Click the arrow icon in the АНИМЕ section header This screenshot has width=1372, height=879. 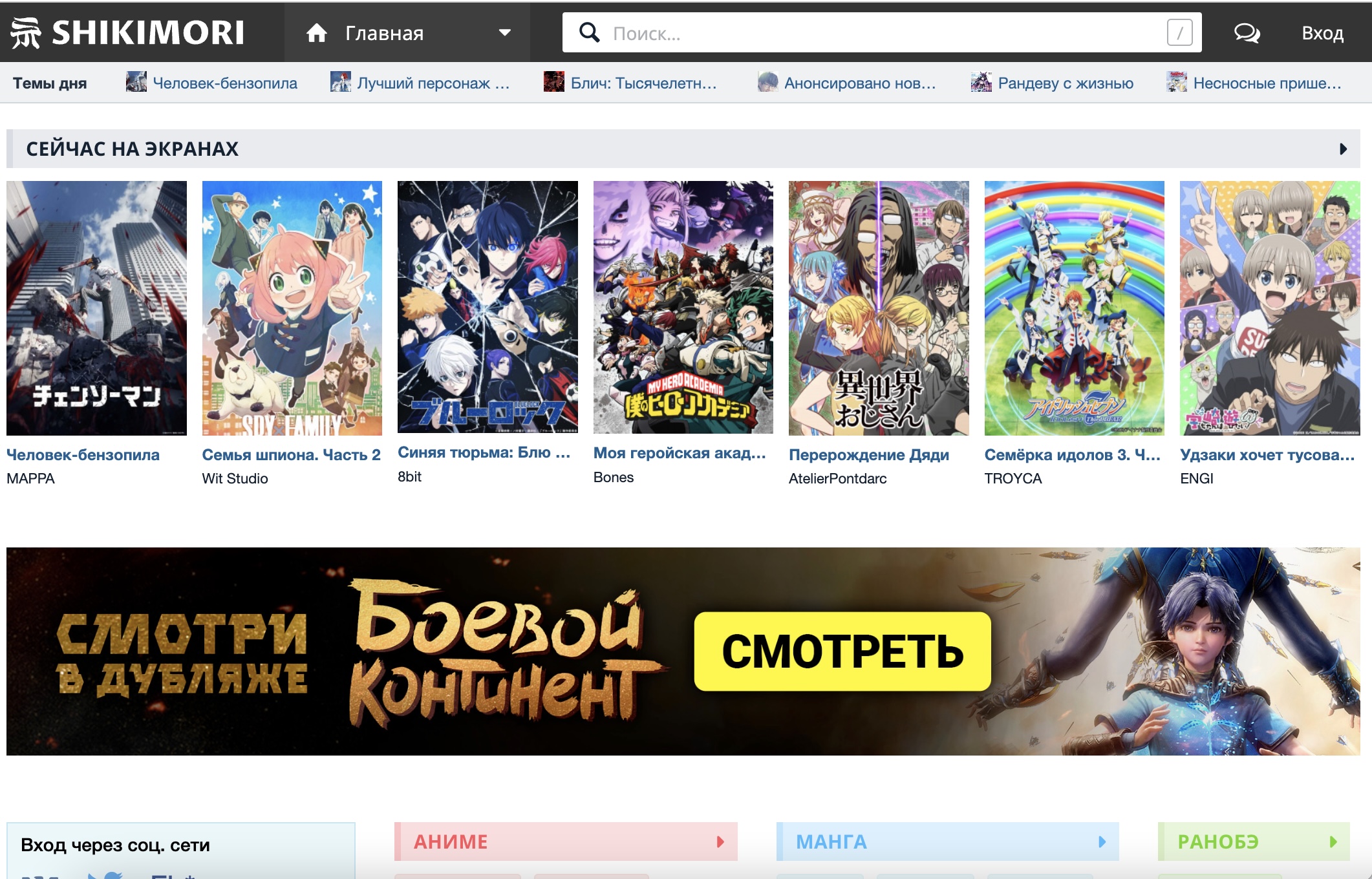click(x=719, y=842)
